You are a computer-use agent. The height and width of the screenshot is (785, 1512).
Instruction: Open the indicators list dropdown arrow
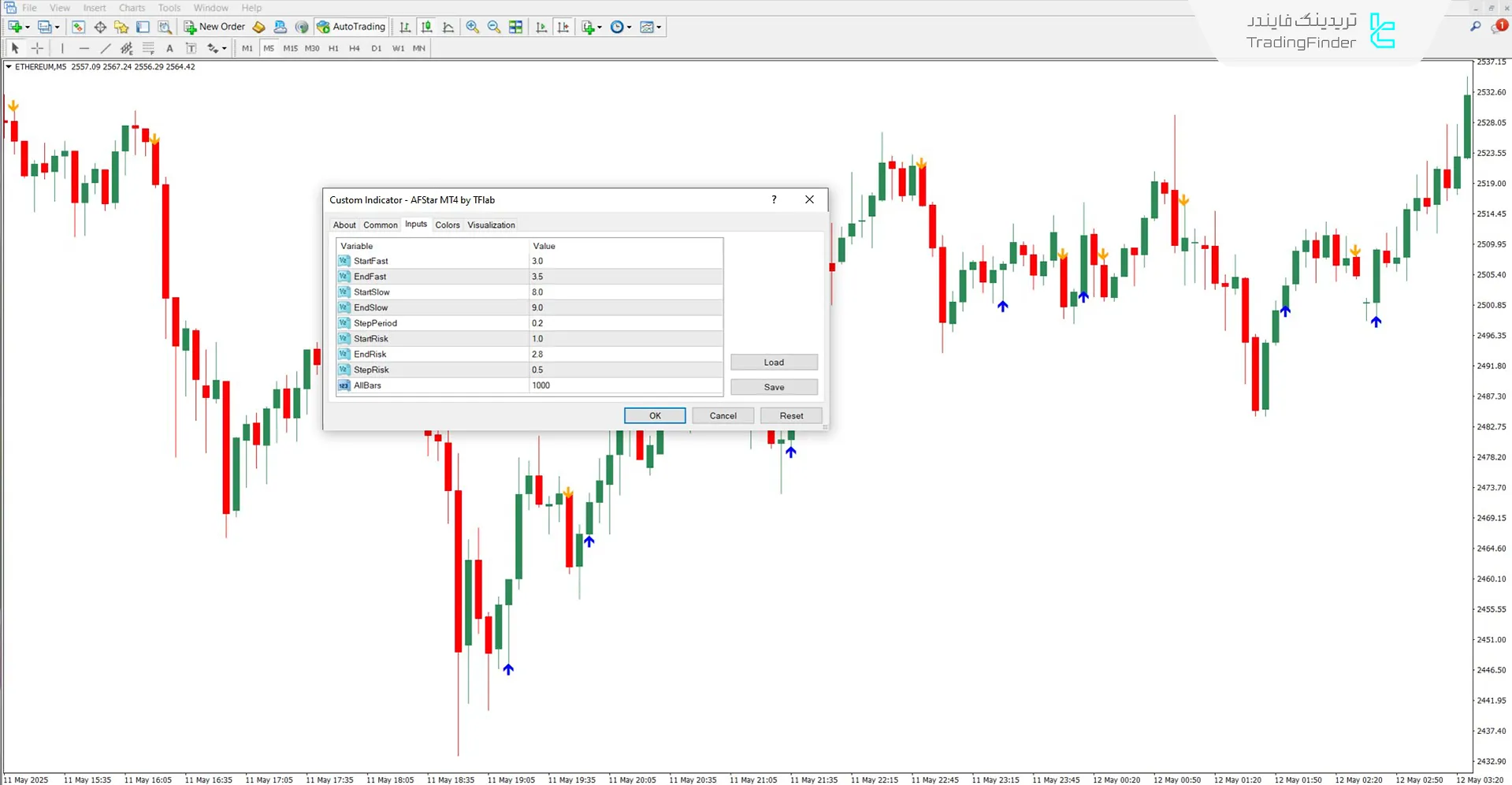[x=600, y=28]
